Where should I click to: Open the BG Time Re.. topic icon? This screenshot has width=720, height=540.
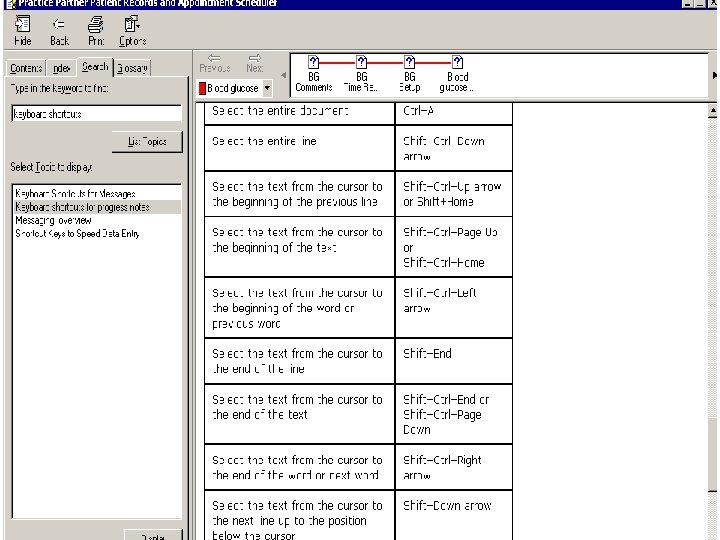point(361,73)
